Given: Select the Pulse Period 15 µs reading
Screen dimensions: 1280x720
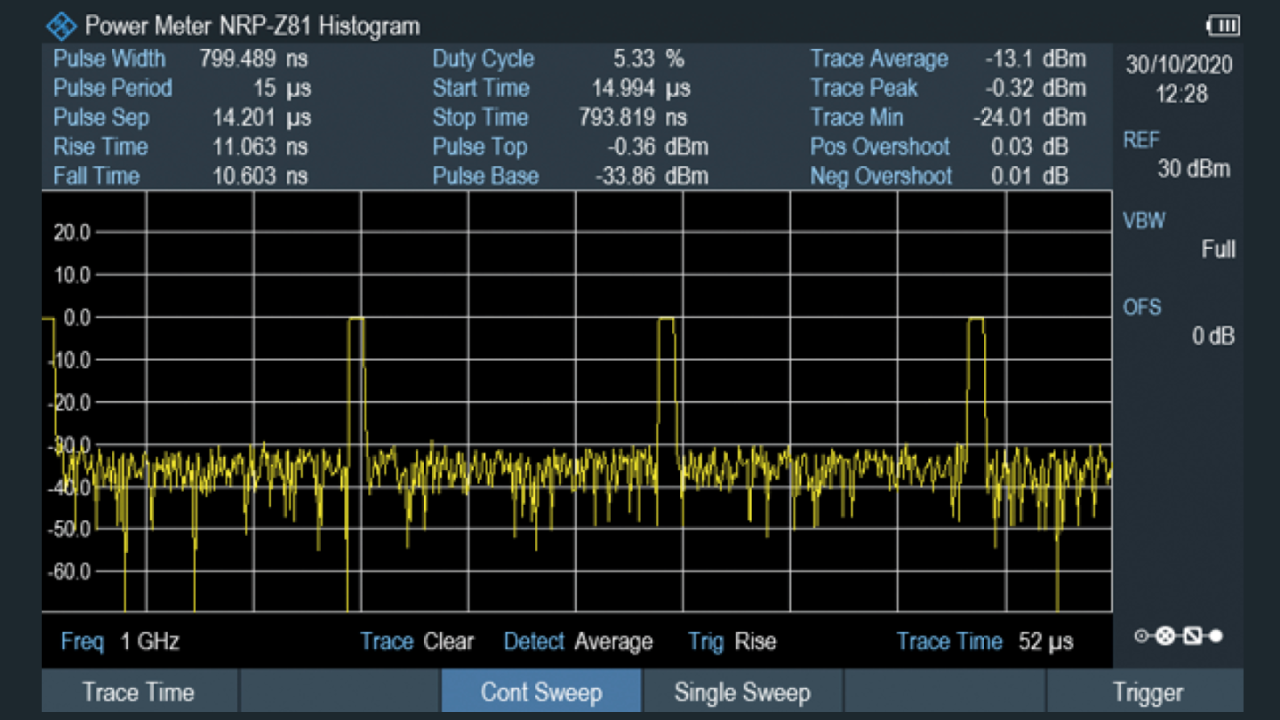Looking at the screenshot, I should pyautogui.click(x=181, y=88).
